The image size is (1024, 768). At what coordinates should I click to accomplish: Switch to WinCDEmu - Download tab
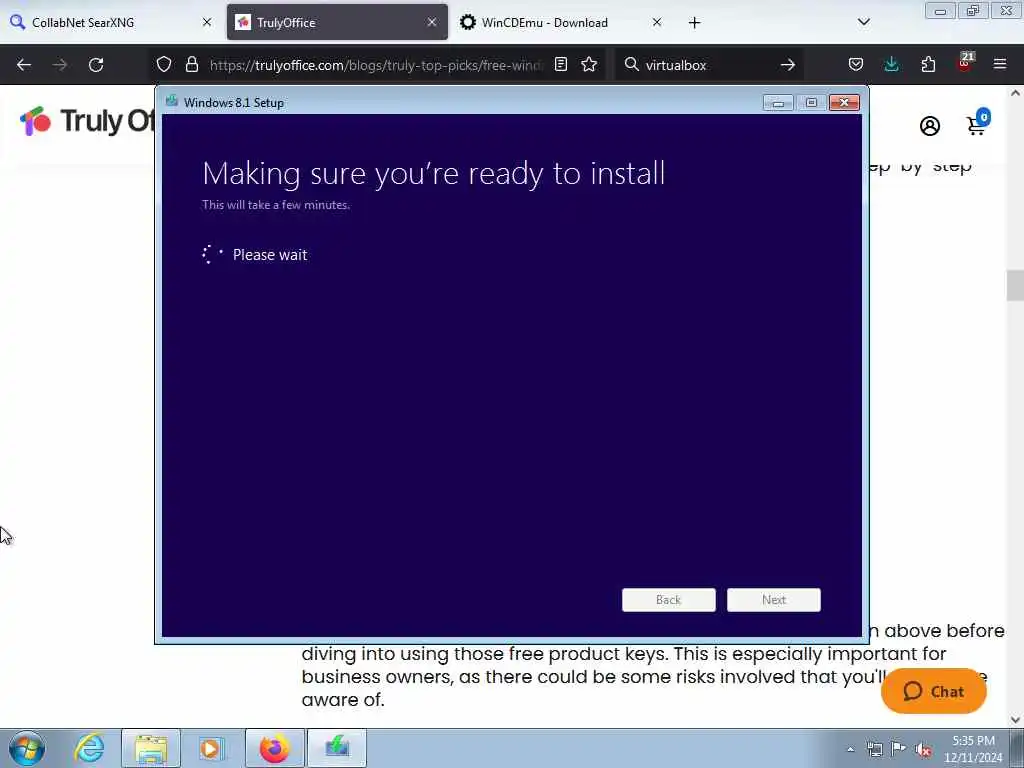562,22
